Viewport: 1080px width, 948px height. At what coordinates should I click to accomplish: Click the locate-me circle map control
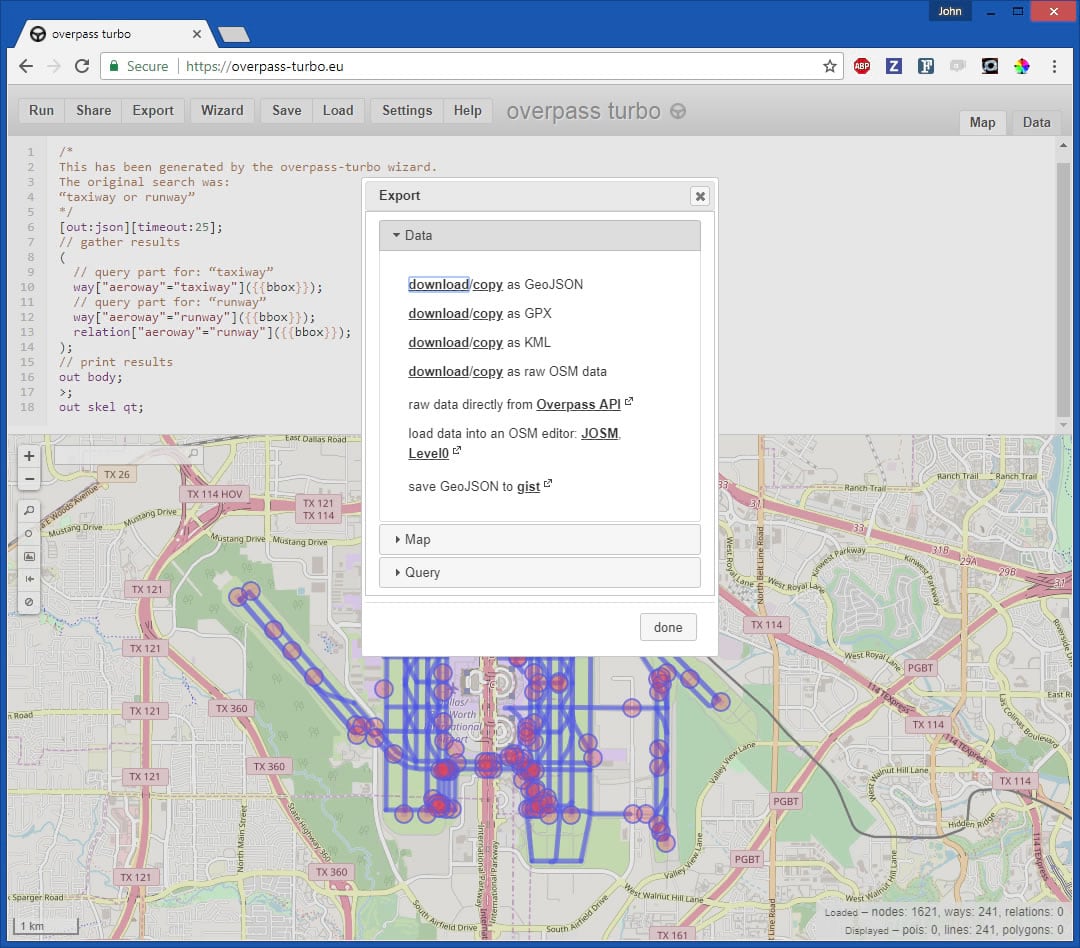pos(29,533)
